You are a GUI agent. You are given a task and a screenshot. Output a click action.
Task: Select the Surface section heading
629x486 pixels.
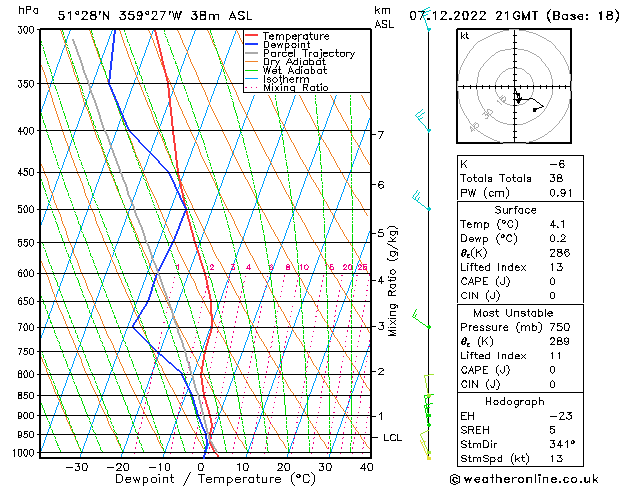coord(515,210)
